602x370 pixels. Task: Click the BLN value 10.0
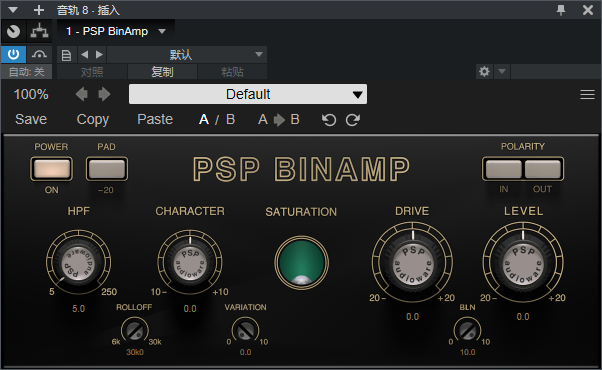click(x=468, y=352)
